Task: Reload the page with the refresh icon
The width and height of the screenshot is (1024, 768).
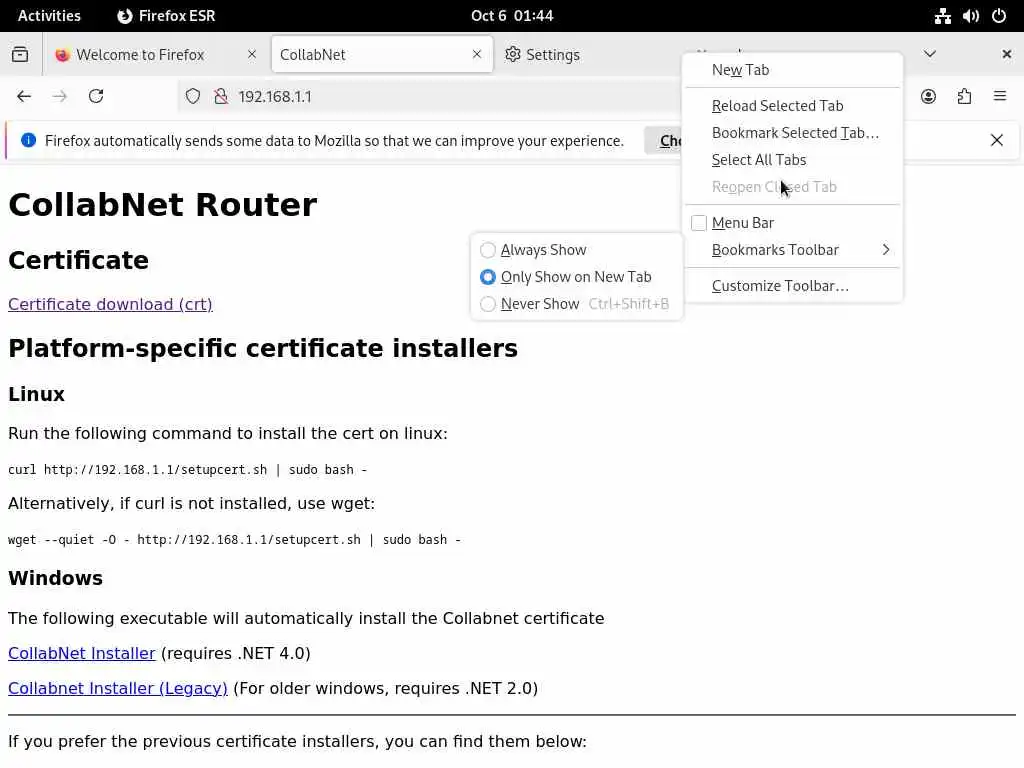Action: 96,97
